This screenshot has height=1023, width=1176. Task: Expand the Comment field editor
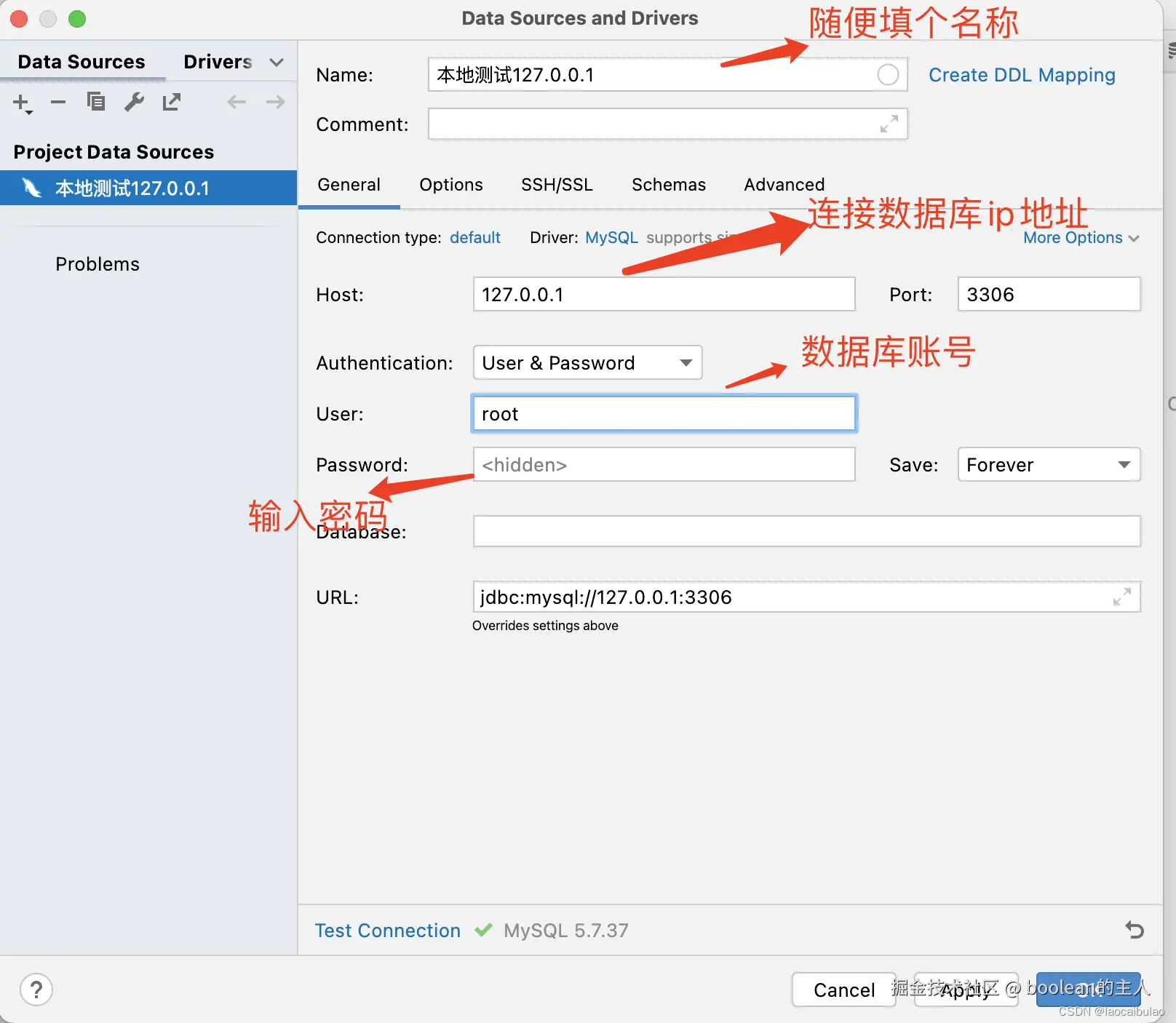[889, 124]
